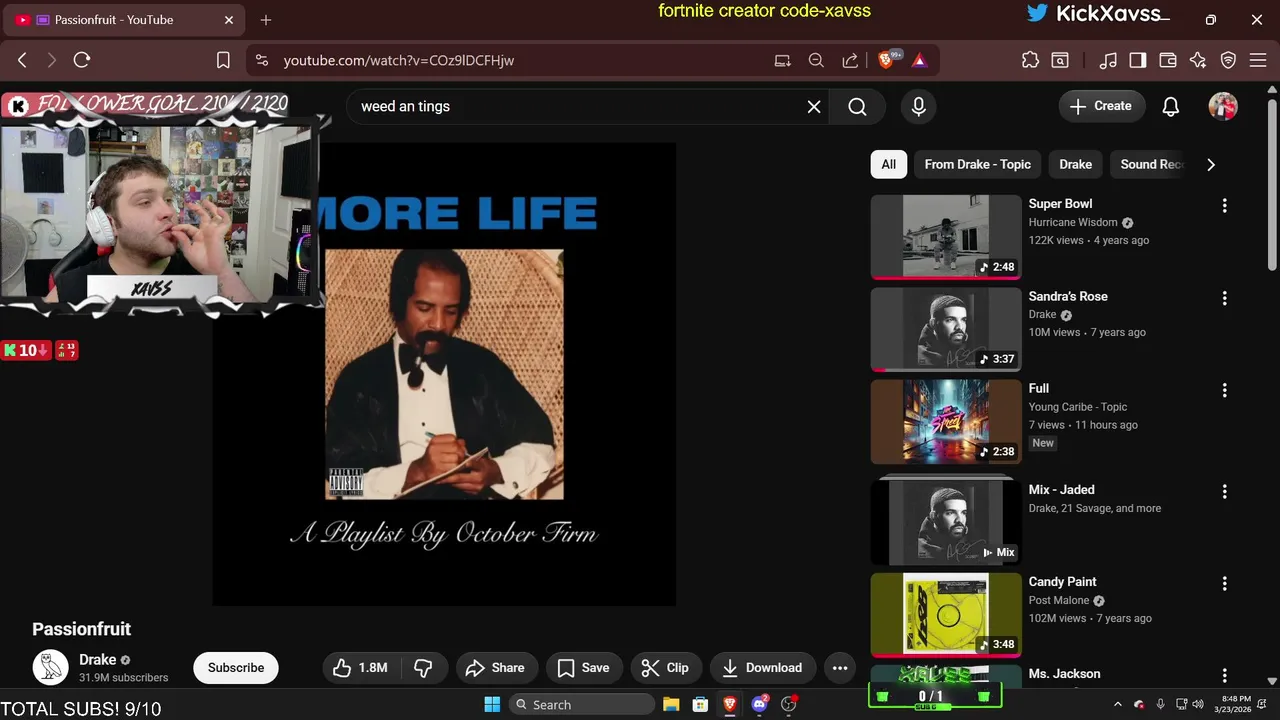Open more actions ellipsis under video
The width and height of the screenshot is (1280, 720).
[840, 668]
